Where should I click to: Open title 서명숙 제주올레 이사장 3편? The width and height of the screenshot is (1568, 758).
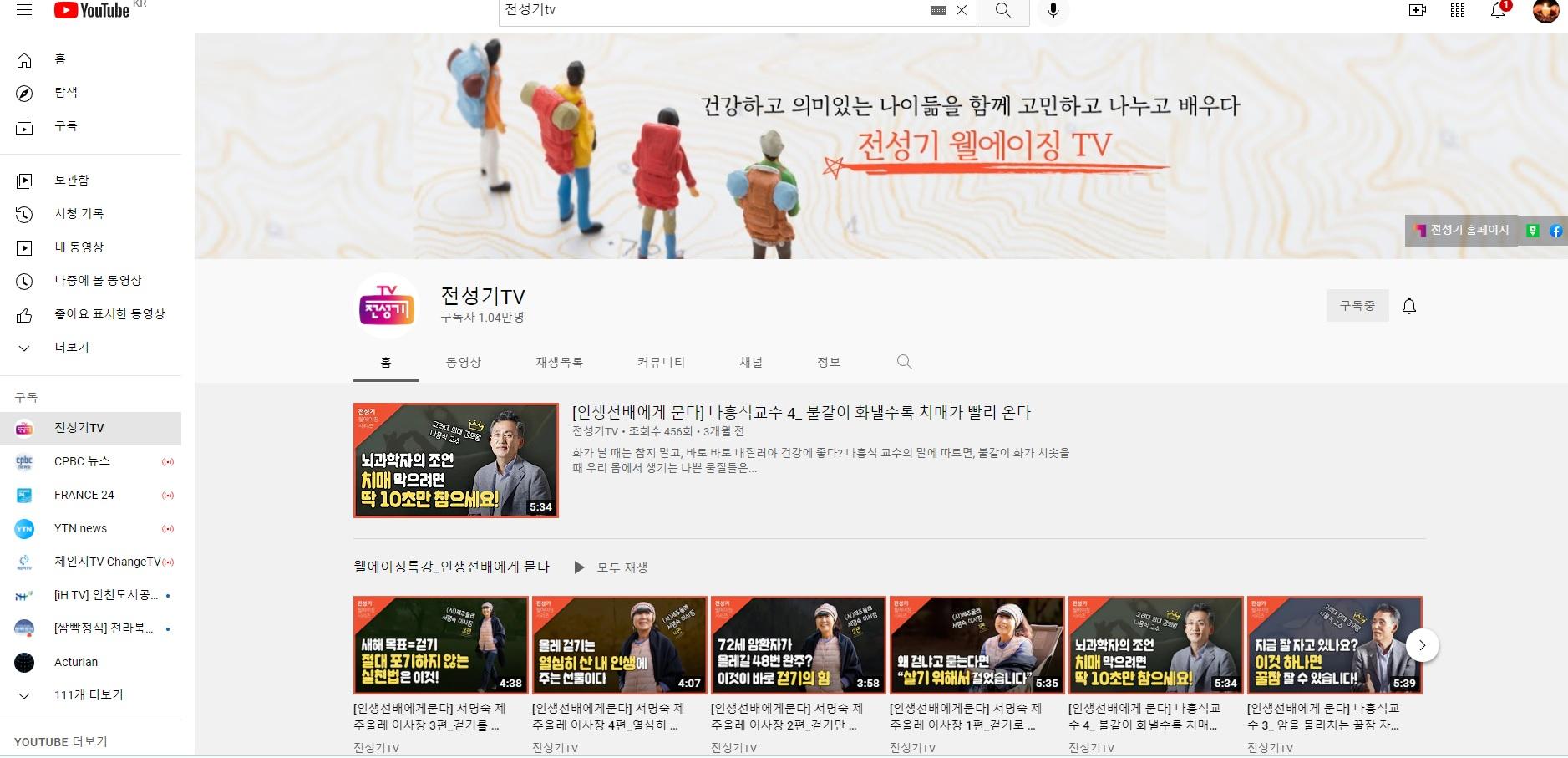tap(429, 717)
